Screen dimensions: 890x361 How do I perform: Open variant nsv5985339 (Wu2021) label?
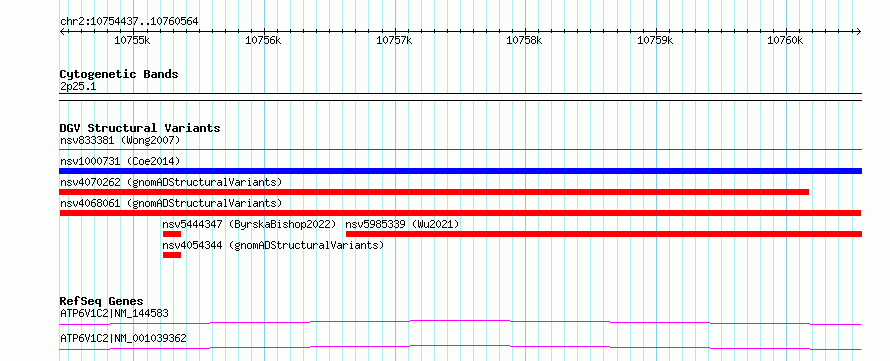point(402,224)
